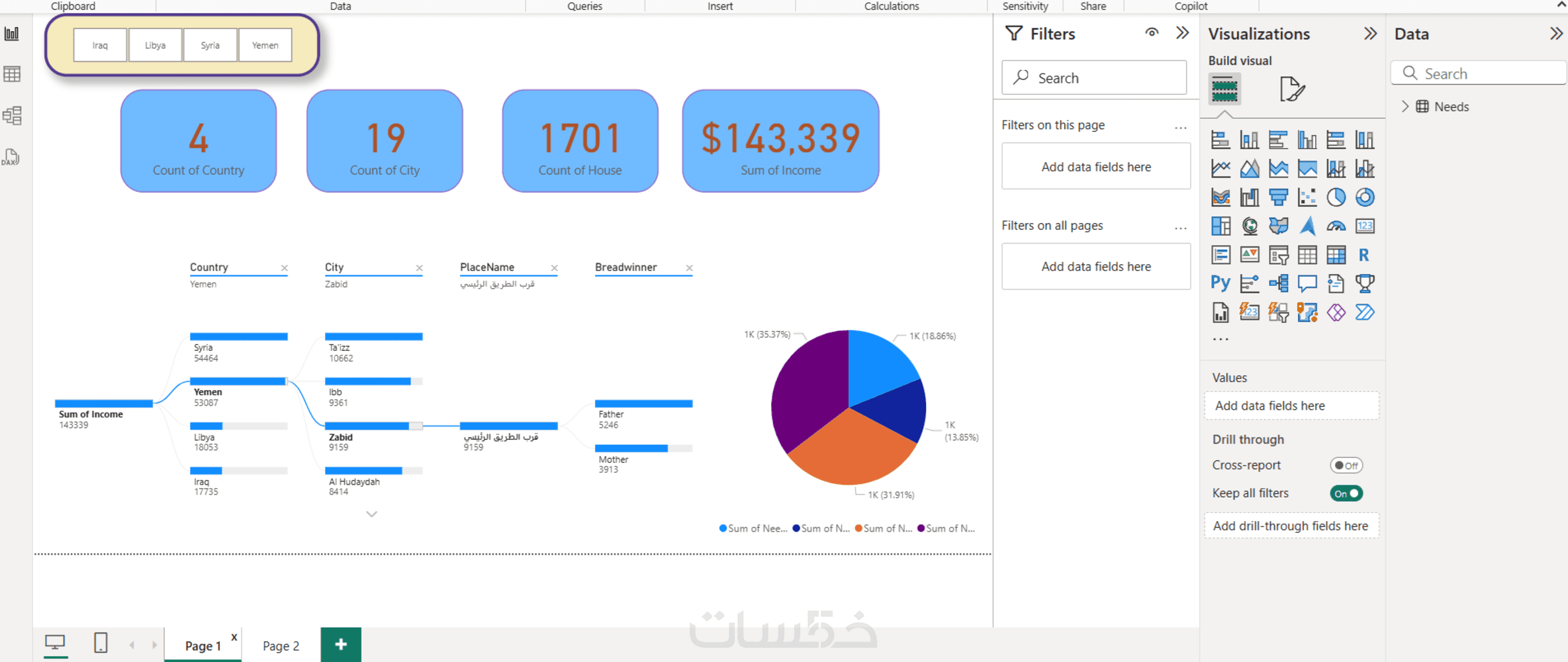Select Libya in the country slicer
Image resolution: width=1568 pixels, height=662 pixels.
pos(155,45)
